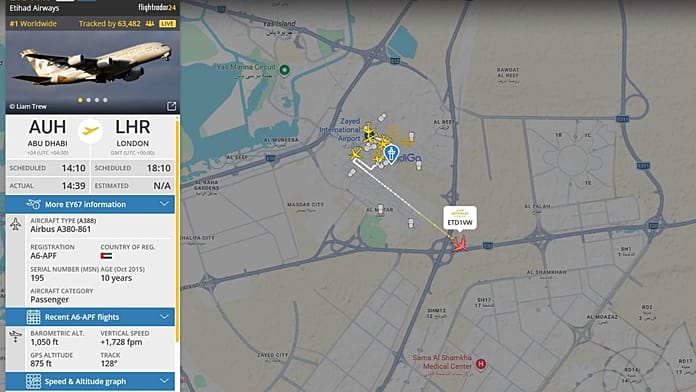Open the More EY67 information section header
The image size is (696, 392).
point(90,204)
